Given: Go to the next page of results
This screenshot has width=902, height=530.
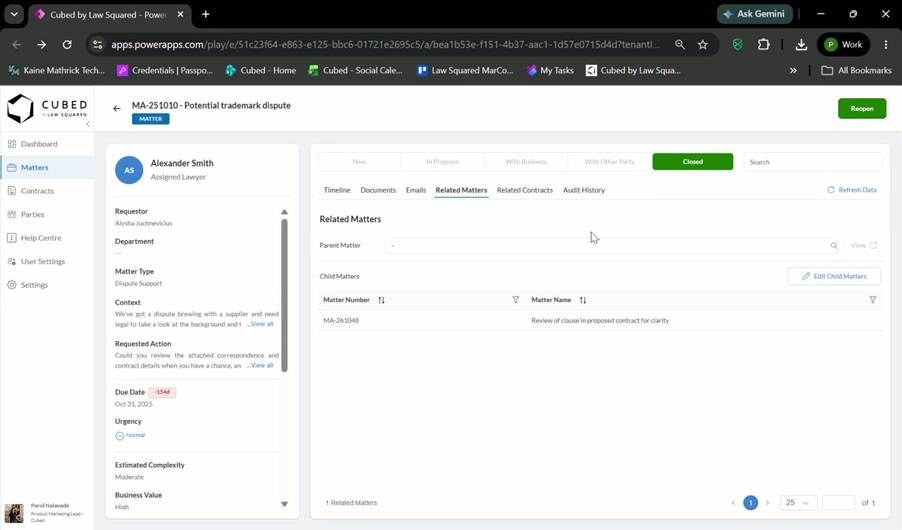Looking at the screenshot, I should pyautogui.click(x=767, y=503).
